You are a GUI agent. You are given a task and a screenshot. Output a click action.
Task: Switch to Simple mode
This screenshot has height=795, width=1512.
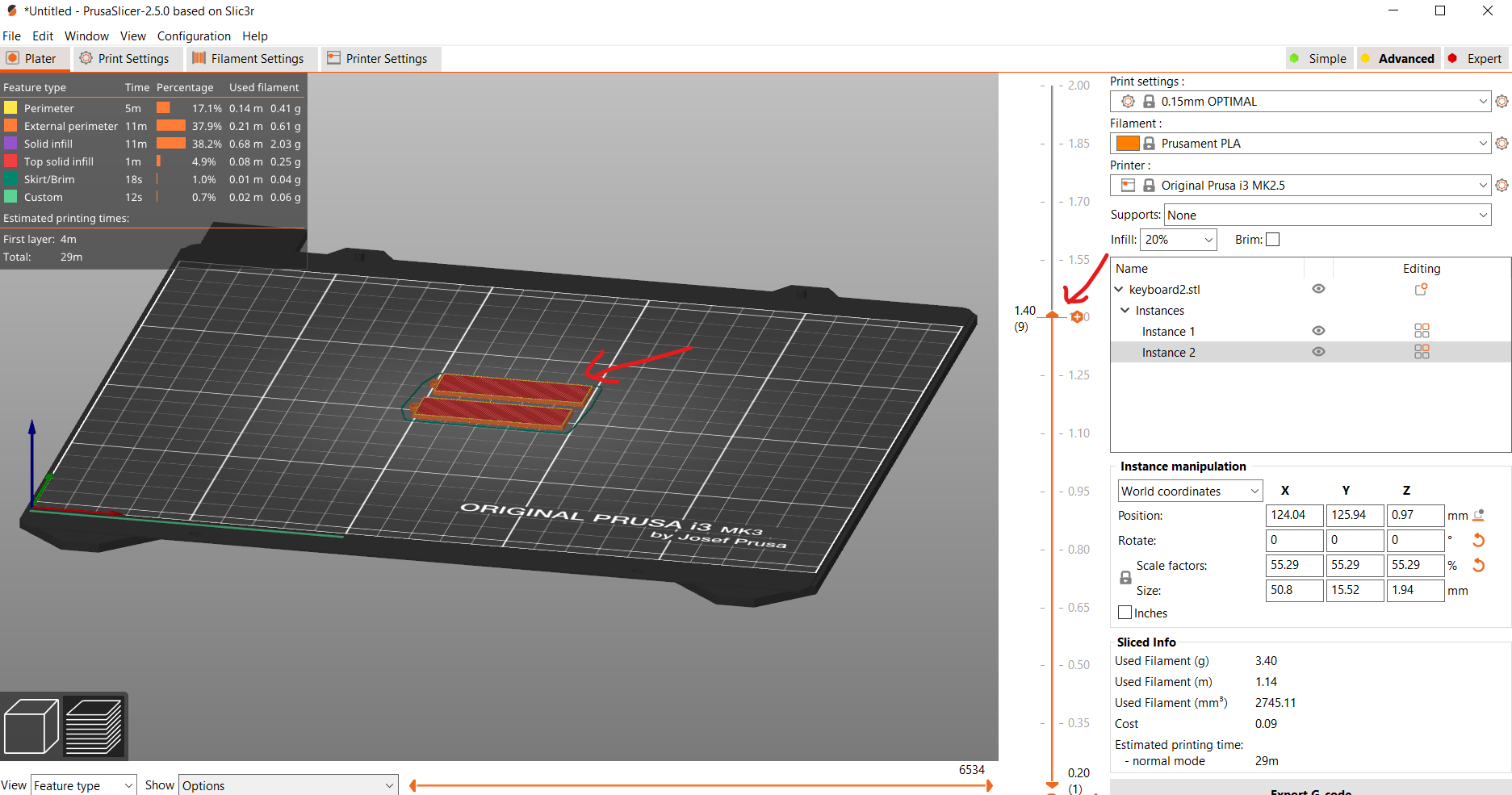click(1318, 59)
